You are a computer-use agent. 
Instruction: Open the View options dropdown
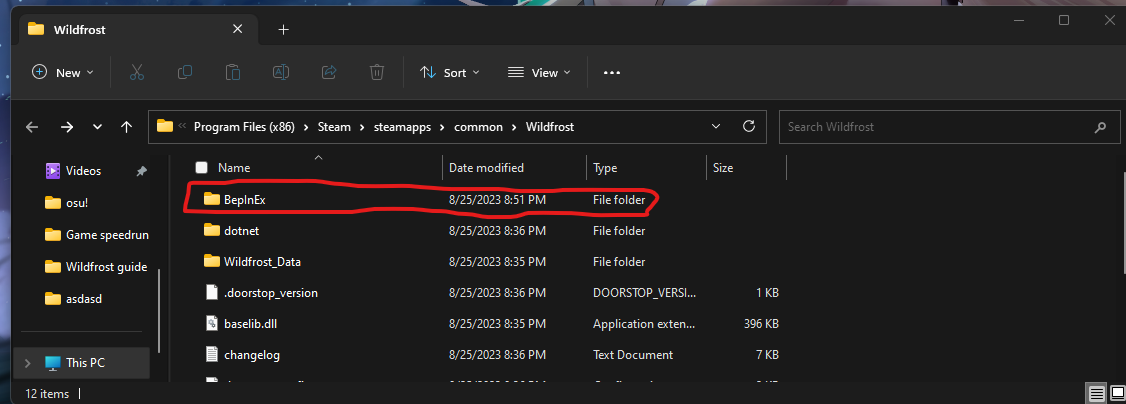[x=539, y=72]
